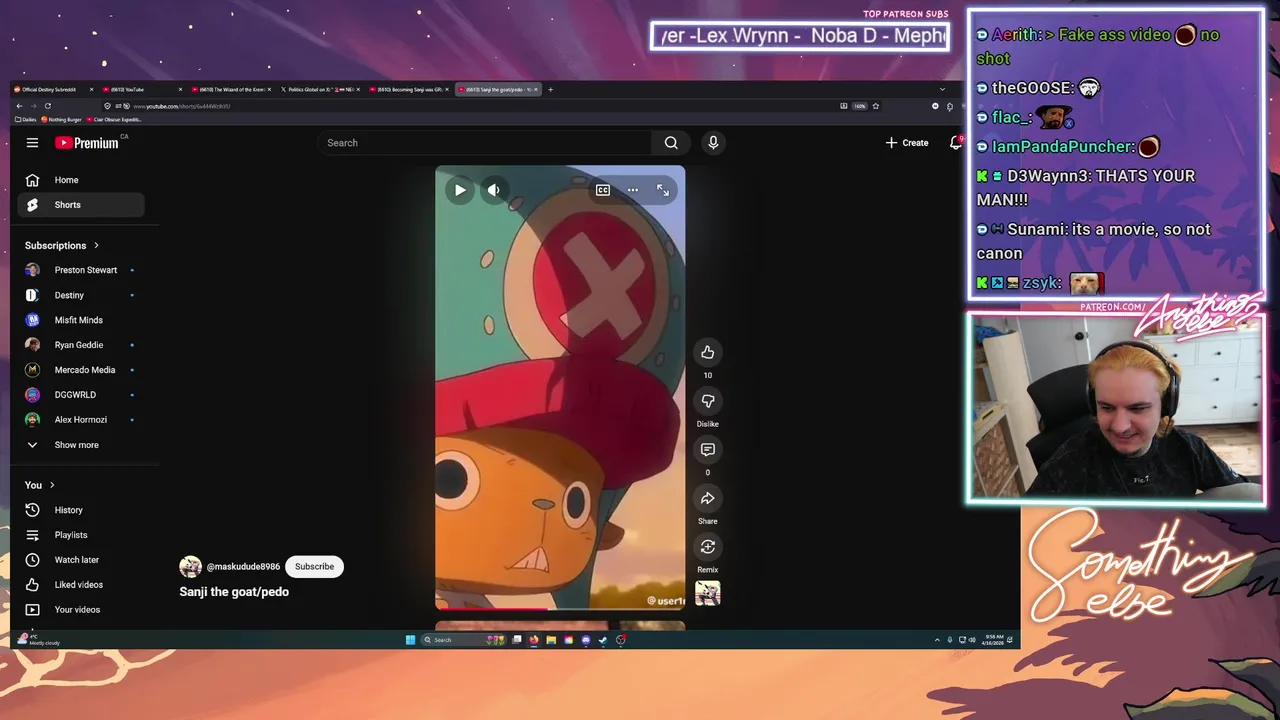Open the Clair Obscur Expedition bookmark
The width and height of the screenshot is (1280, 720).
tap(114, 119)
